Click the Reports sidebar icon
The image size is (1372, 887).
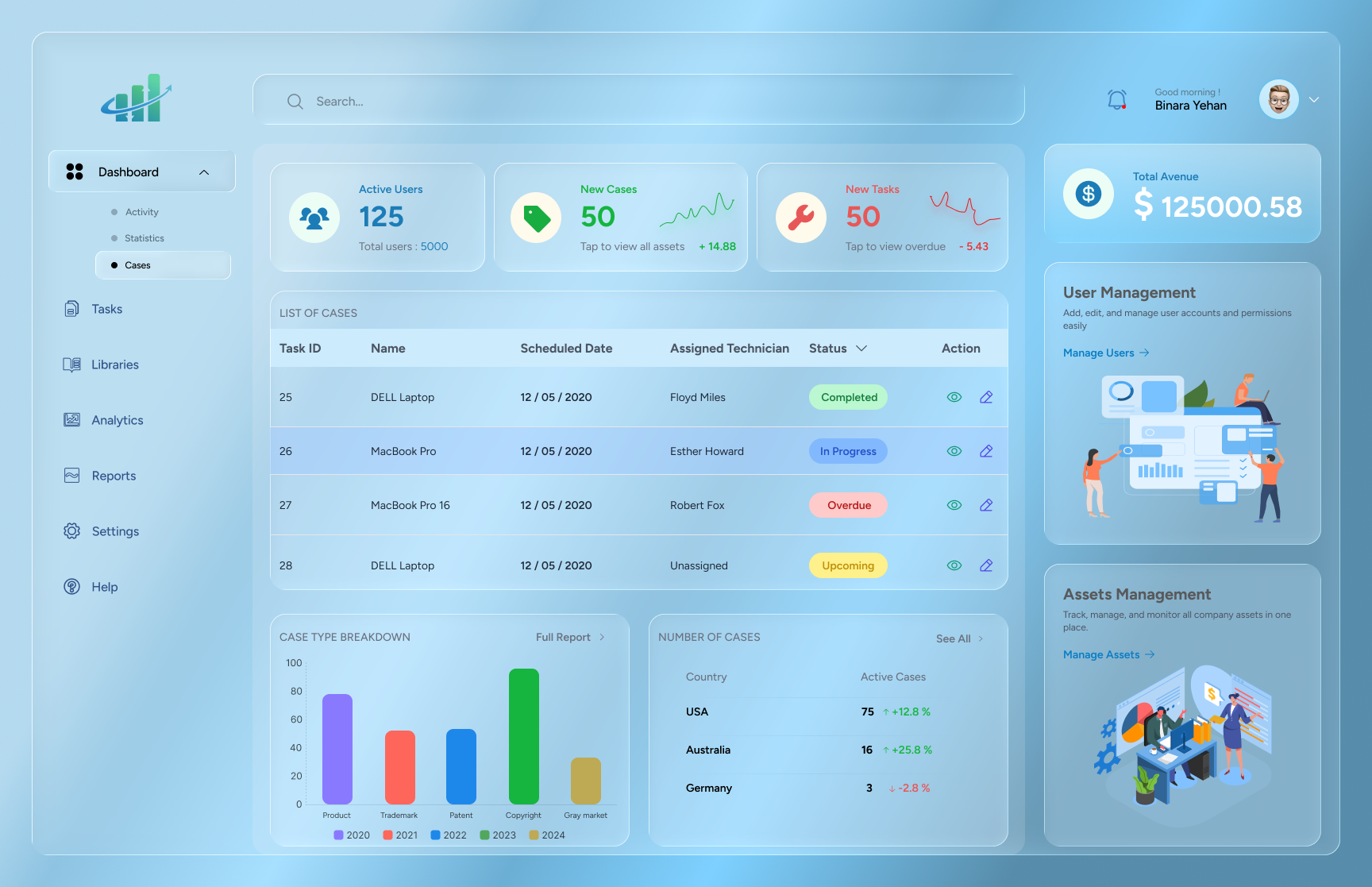pyautogui.click(x=71, y=475)
